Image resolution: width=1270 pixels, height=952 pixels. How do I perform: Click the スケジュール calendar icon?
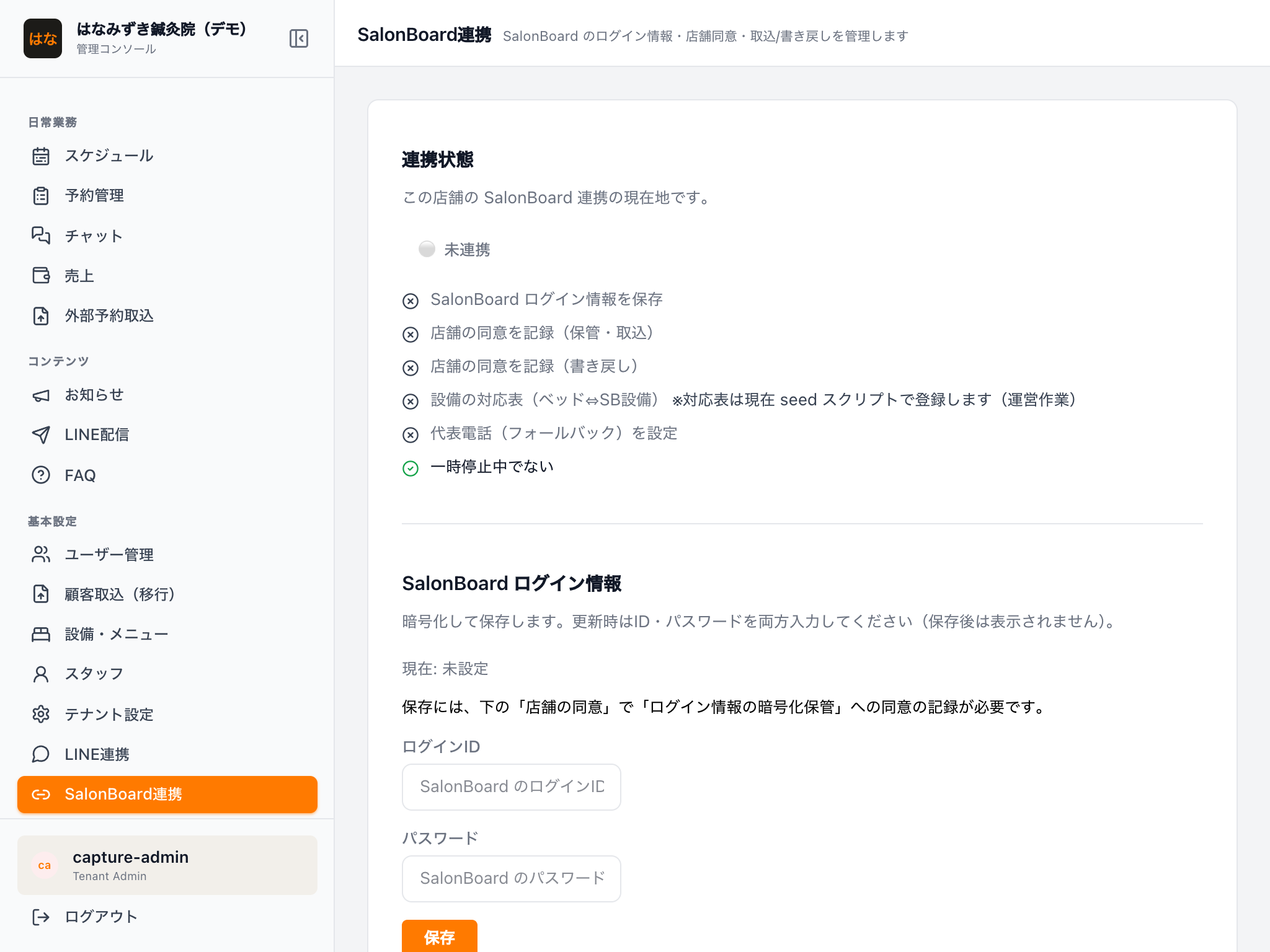click(41, 156)
